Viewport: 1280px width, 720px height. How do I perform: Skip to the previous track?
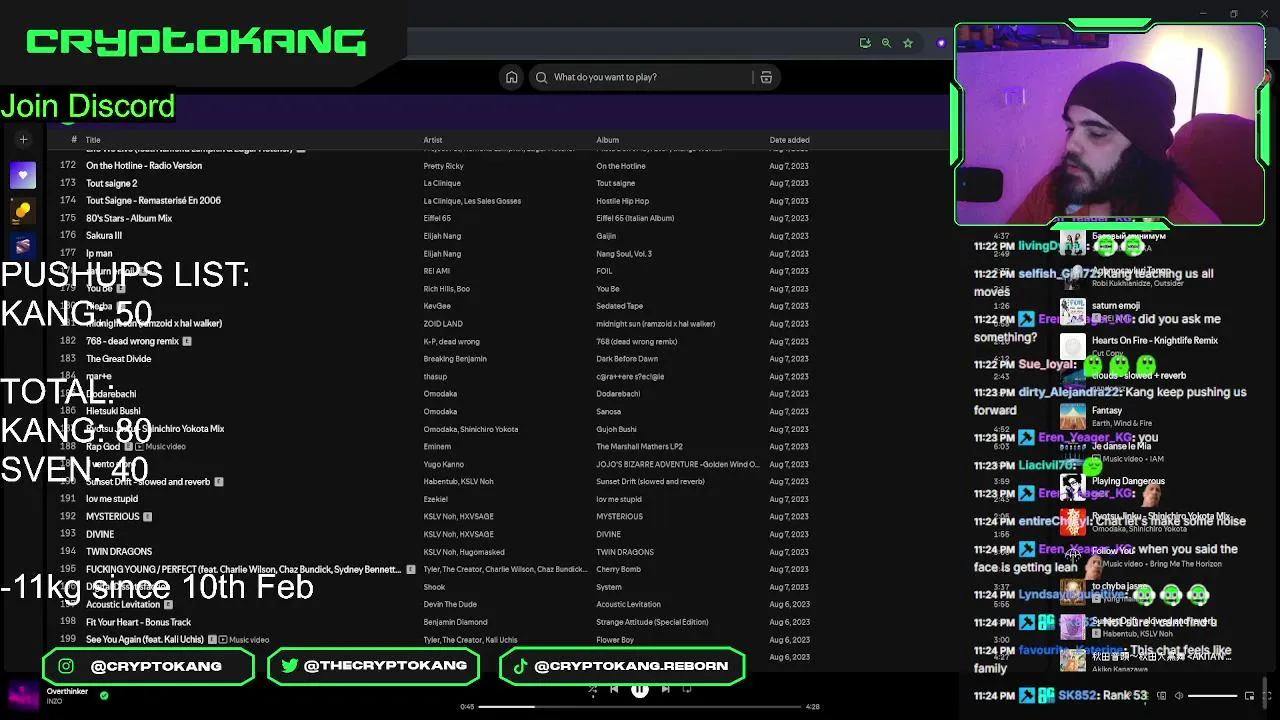(x=614, y=689)
